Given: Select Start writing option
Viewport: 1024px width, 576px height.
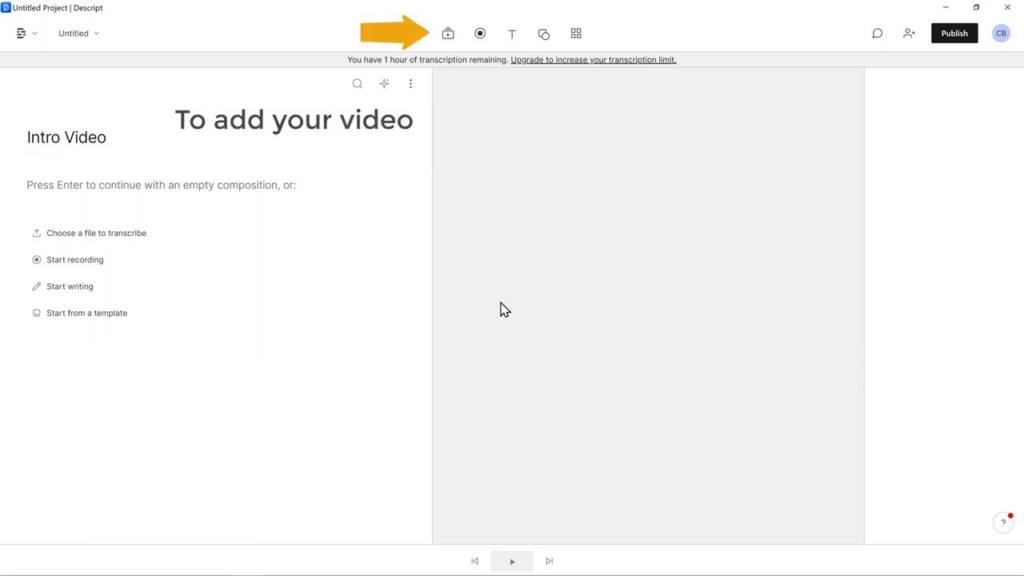Looking at the screenshot, I should (x=63, y=287).
